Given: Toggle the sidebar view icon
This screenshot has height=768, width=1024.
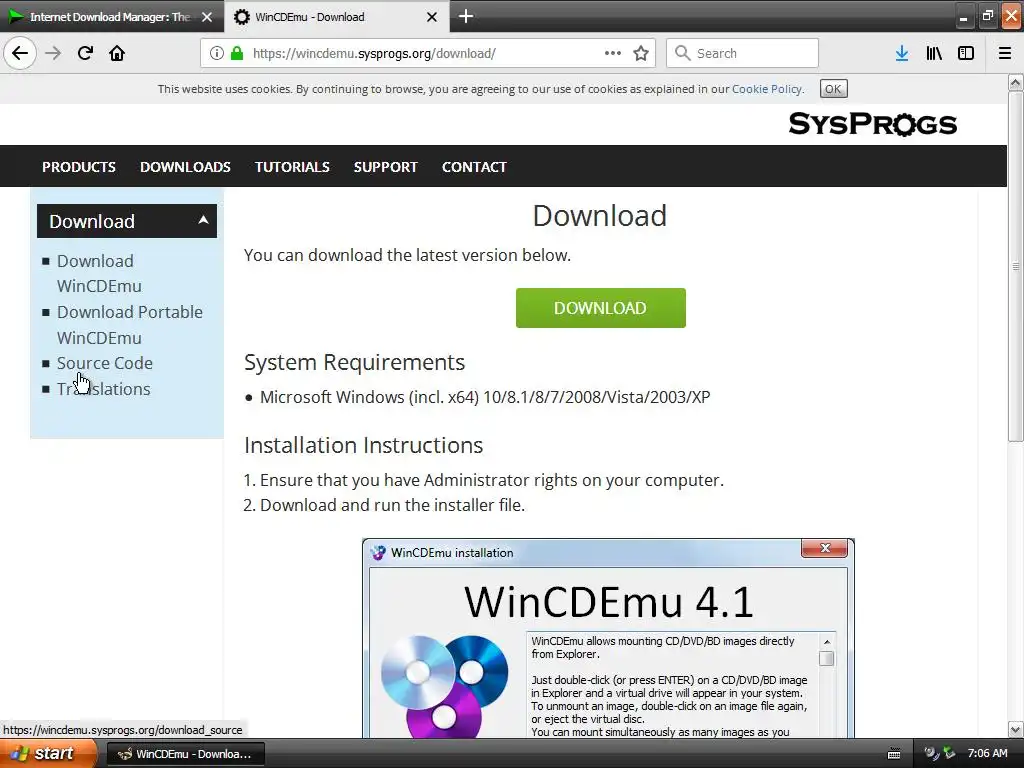Looking at the screenshot, I should click(x=966, y=53).
